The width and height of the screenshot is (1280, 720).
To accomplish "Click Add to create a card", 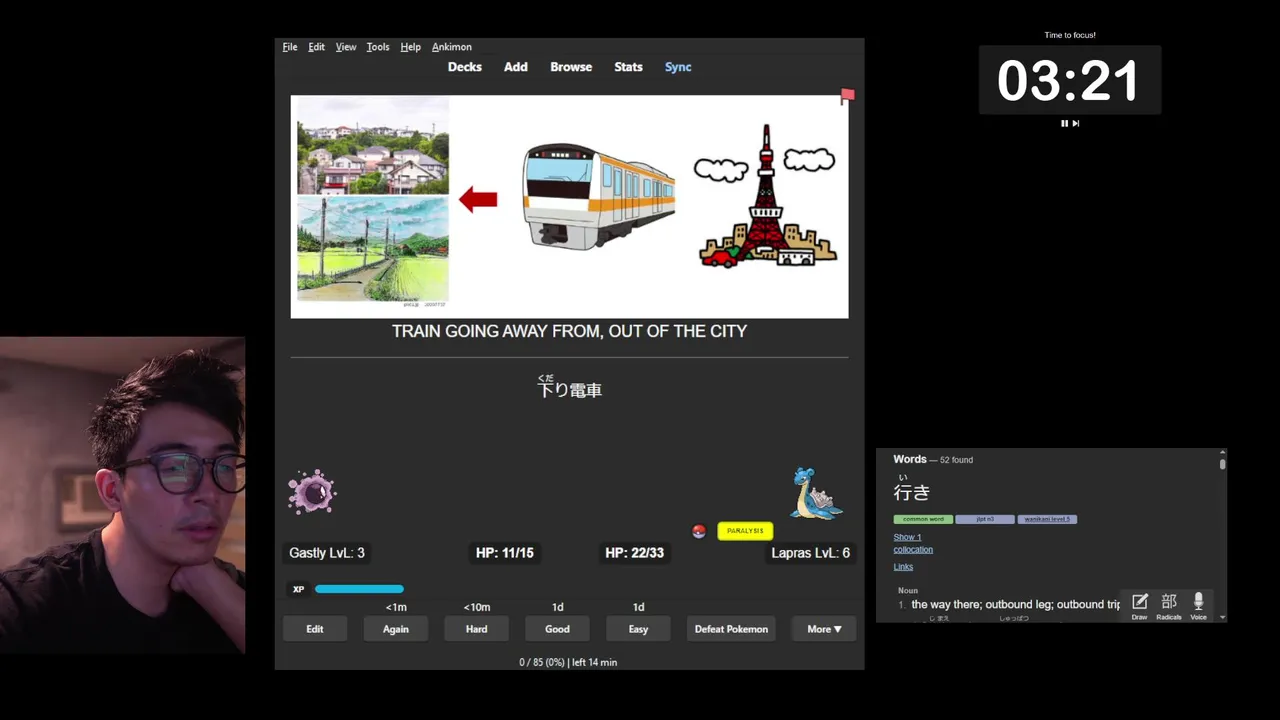I will point(516,67).
